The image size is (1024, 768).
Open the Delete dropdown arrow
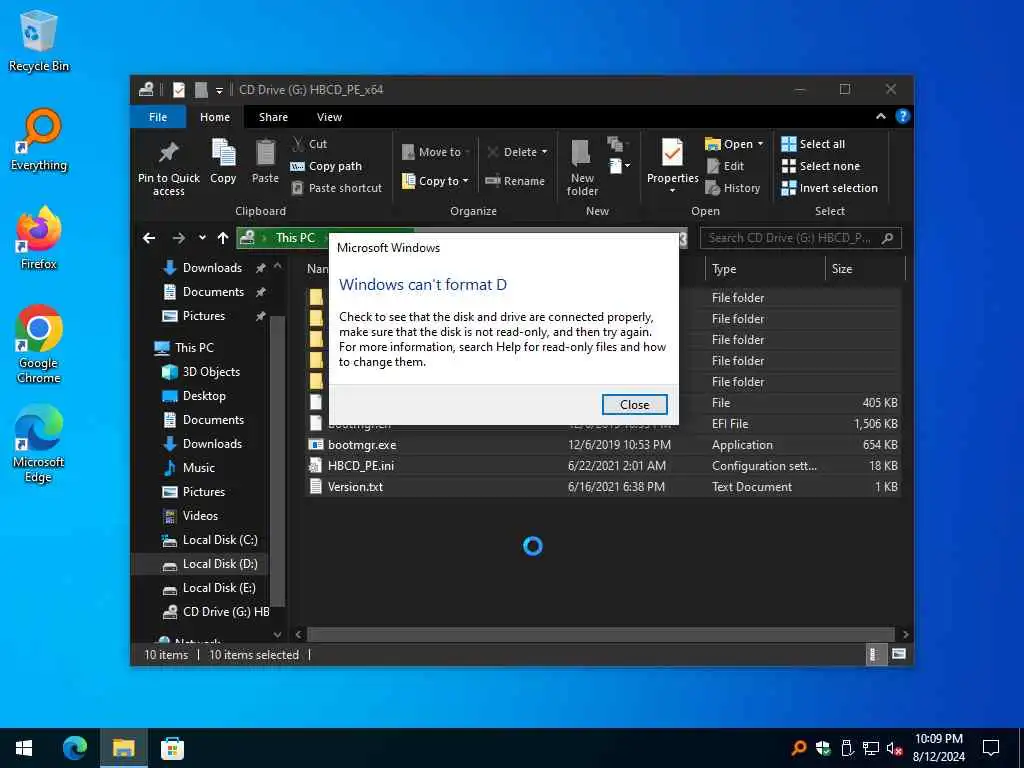tap(544, 152)
